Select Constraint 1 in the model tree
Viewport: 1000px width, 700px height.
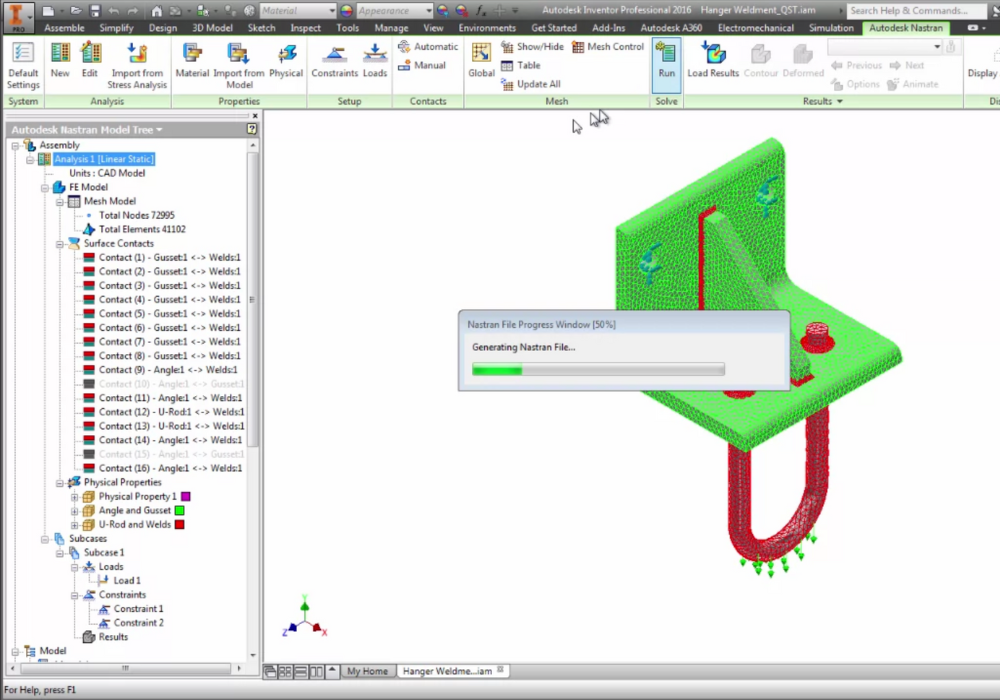pyautogui.click(x=138, y=609)
